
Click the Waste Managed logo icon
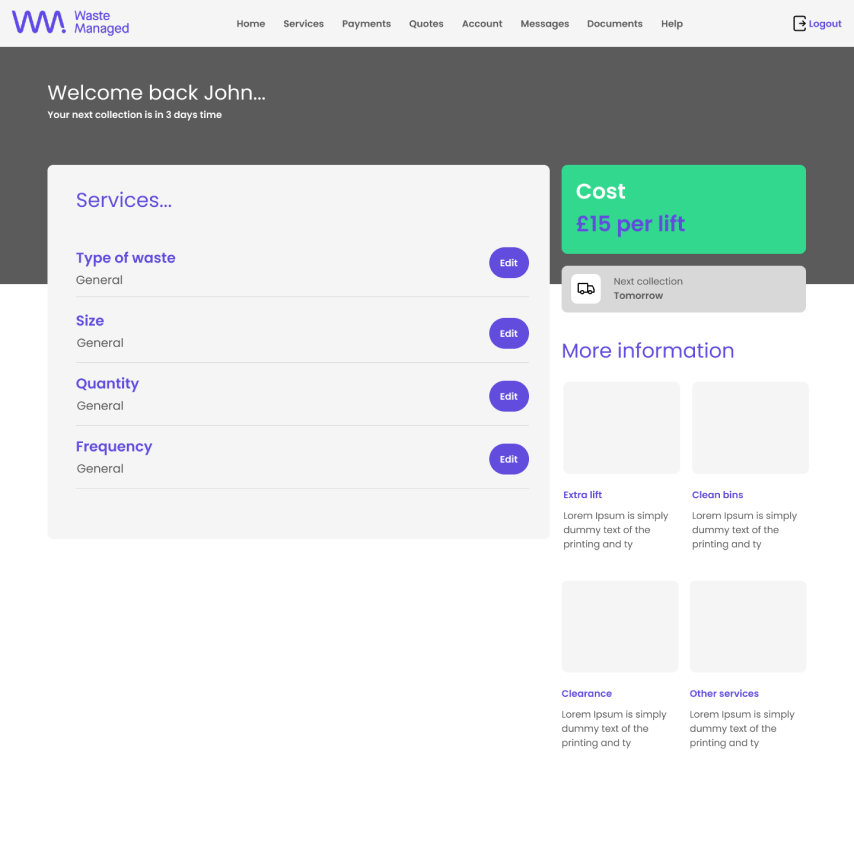tap(39, 23)
